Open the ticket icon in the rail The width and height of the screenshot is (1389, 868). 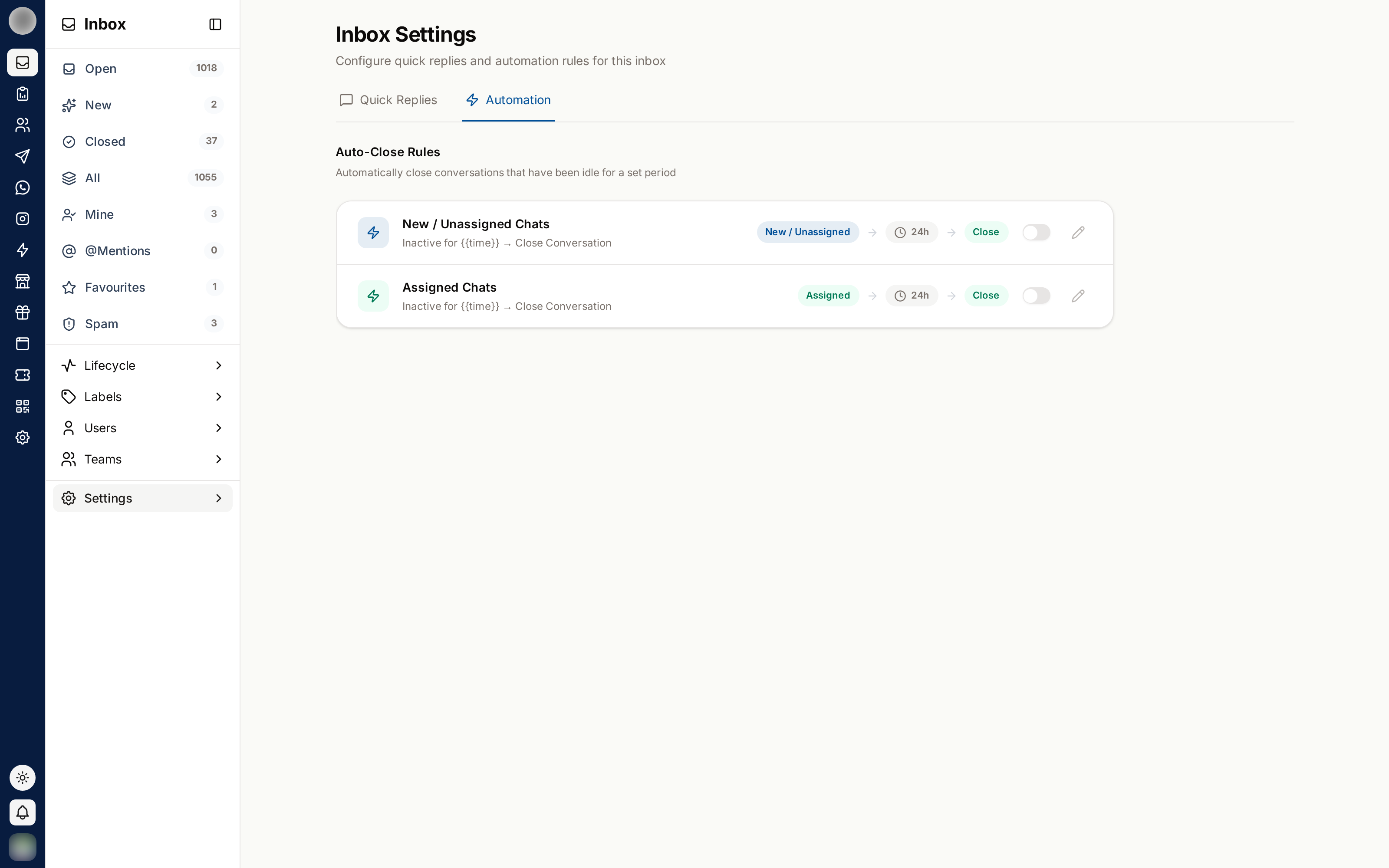(23, 375)
